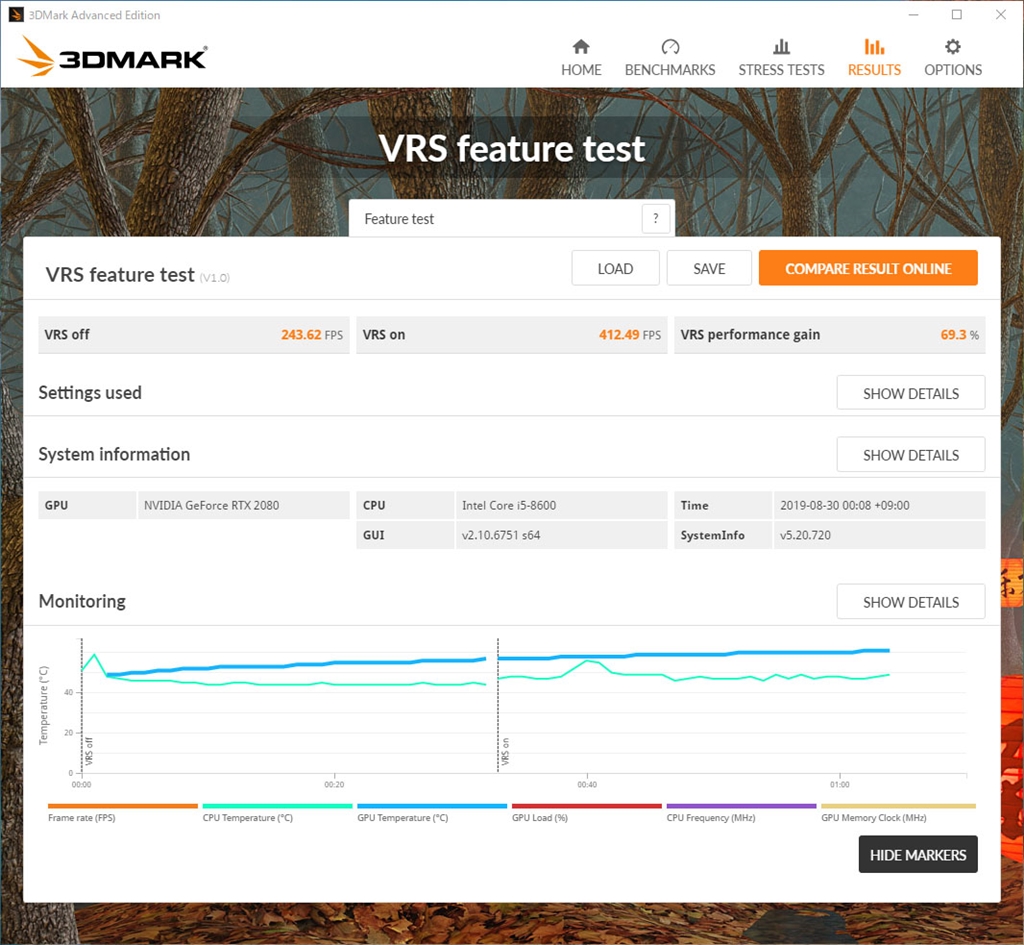Click COMPARE RESULT ONLINE
Viewport: 1024px width, 945px height.
point(868,268)
